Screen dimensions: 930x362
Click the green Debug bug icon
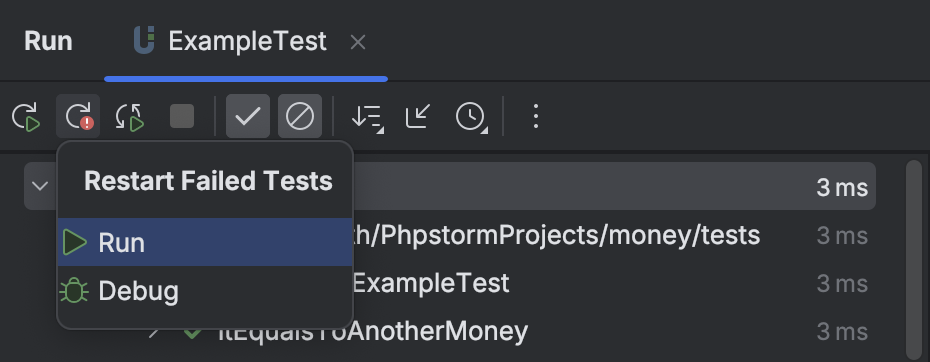click(74, 291)
